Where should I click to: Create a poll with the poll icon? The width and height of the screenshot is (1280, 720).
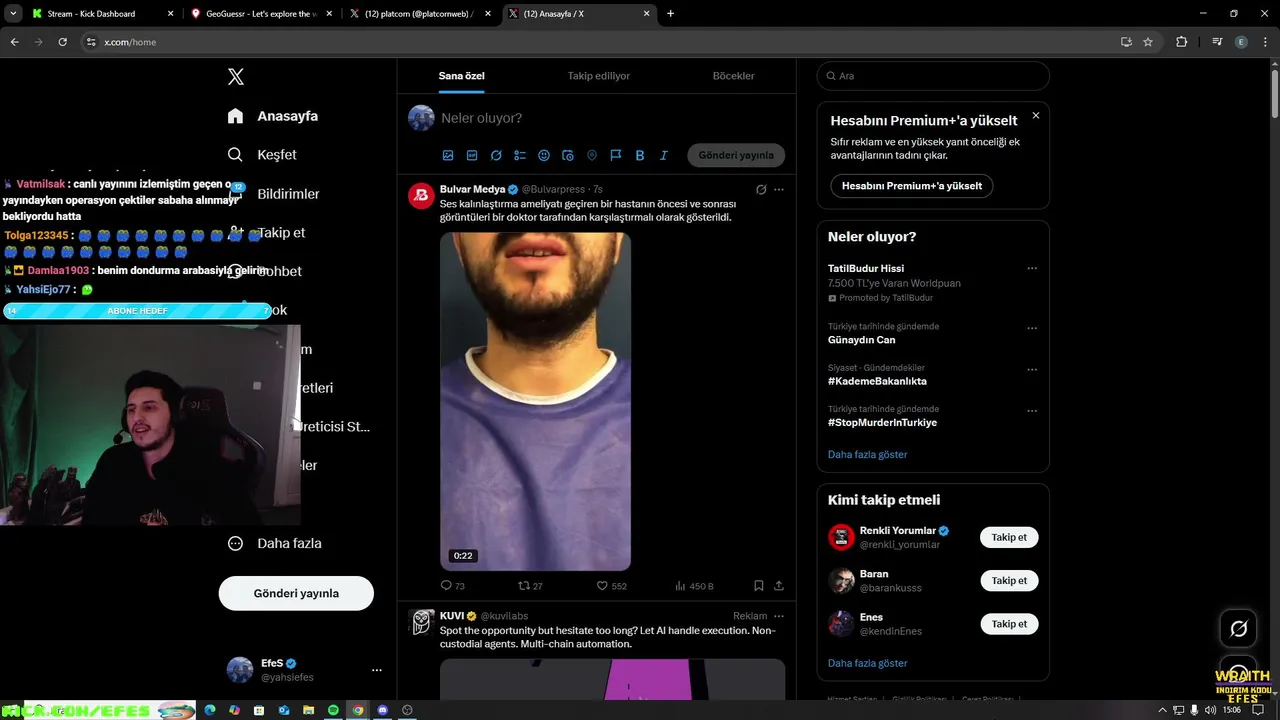520,155
